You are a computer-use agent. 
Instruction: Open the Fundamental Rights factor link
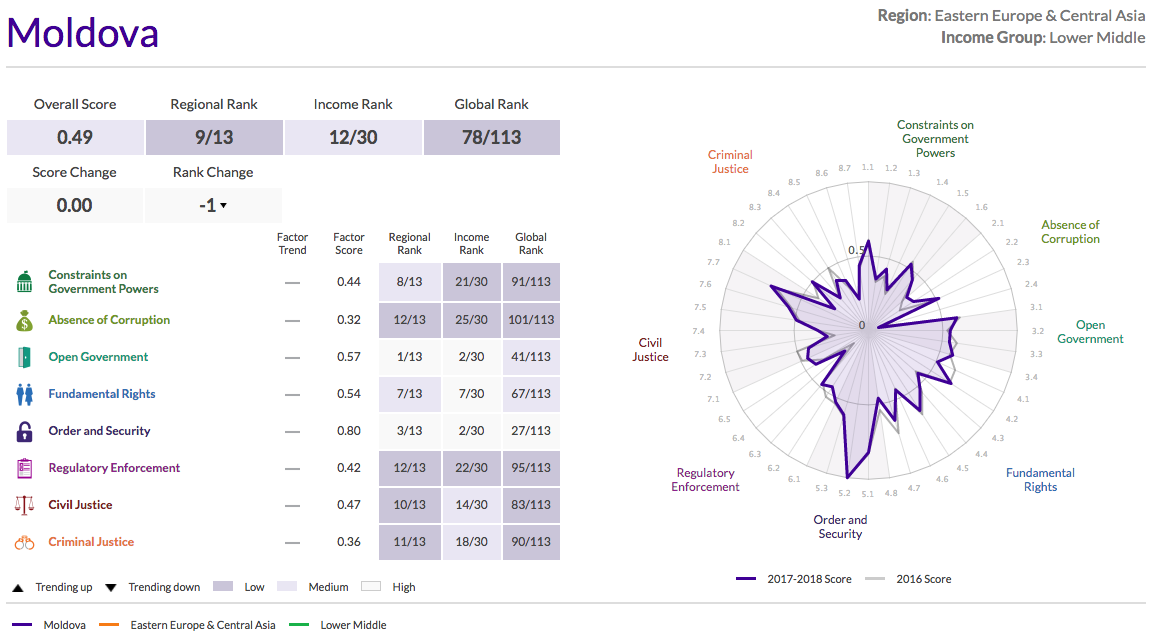[x=102, y=394]
